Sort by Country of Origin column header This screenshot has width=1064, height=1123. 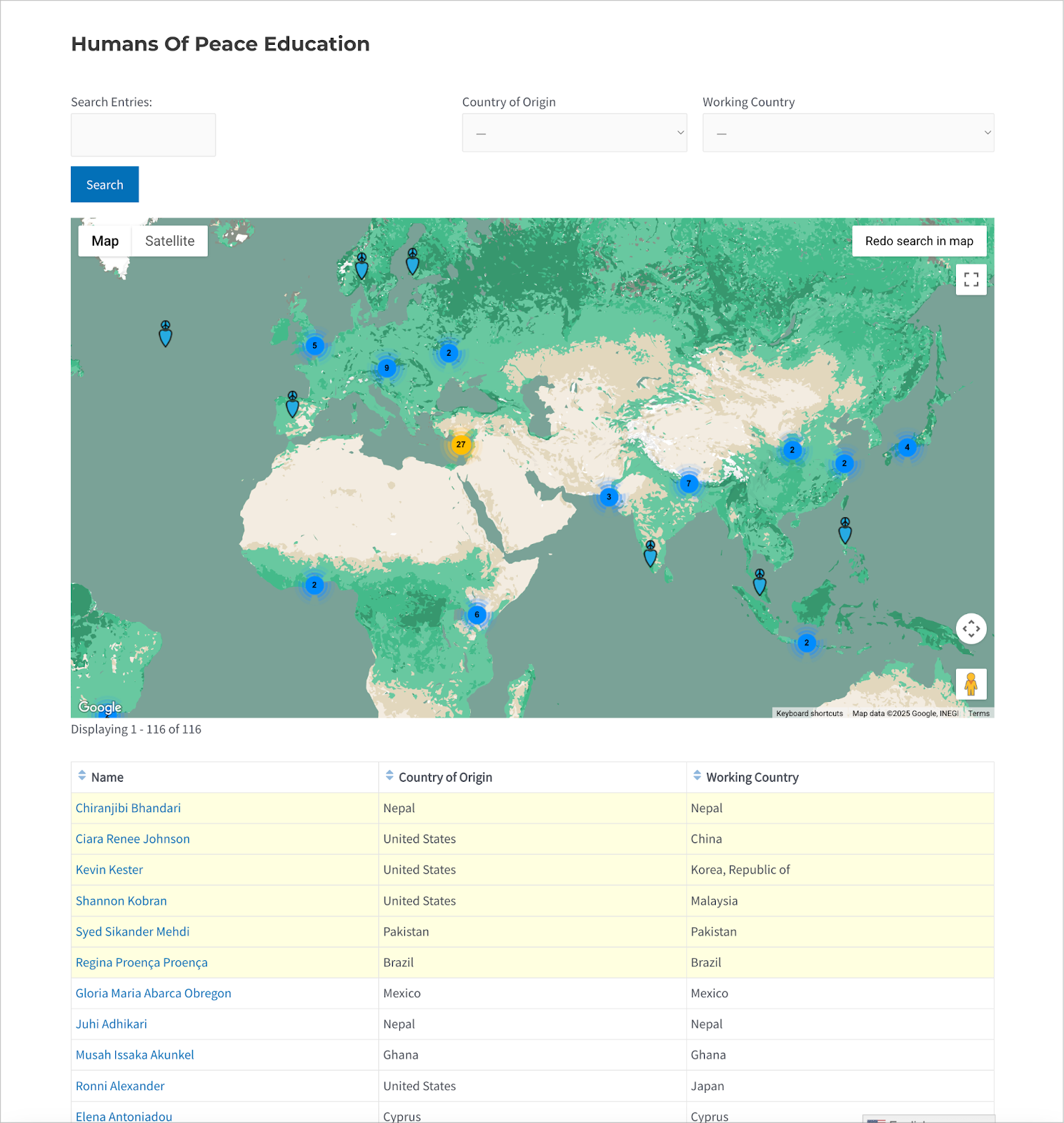(445, 777)
